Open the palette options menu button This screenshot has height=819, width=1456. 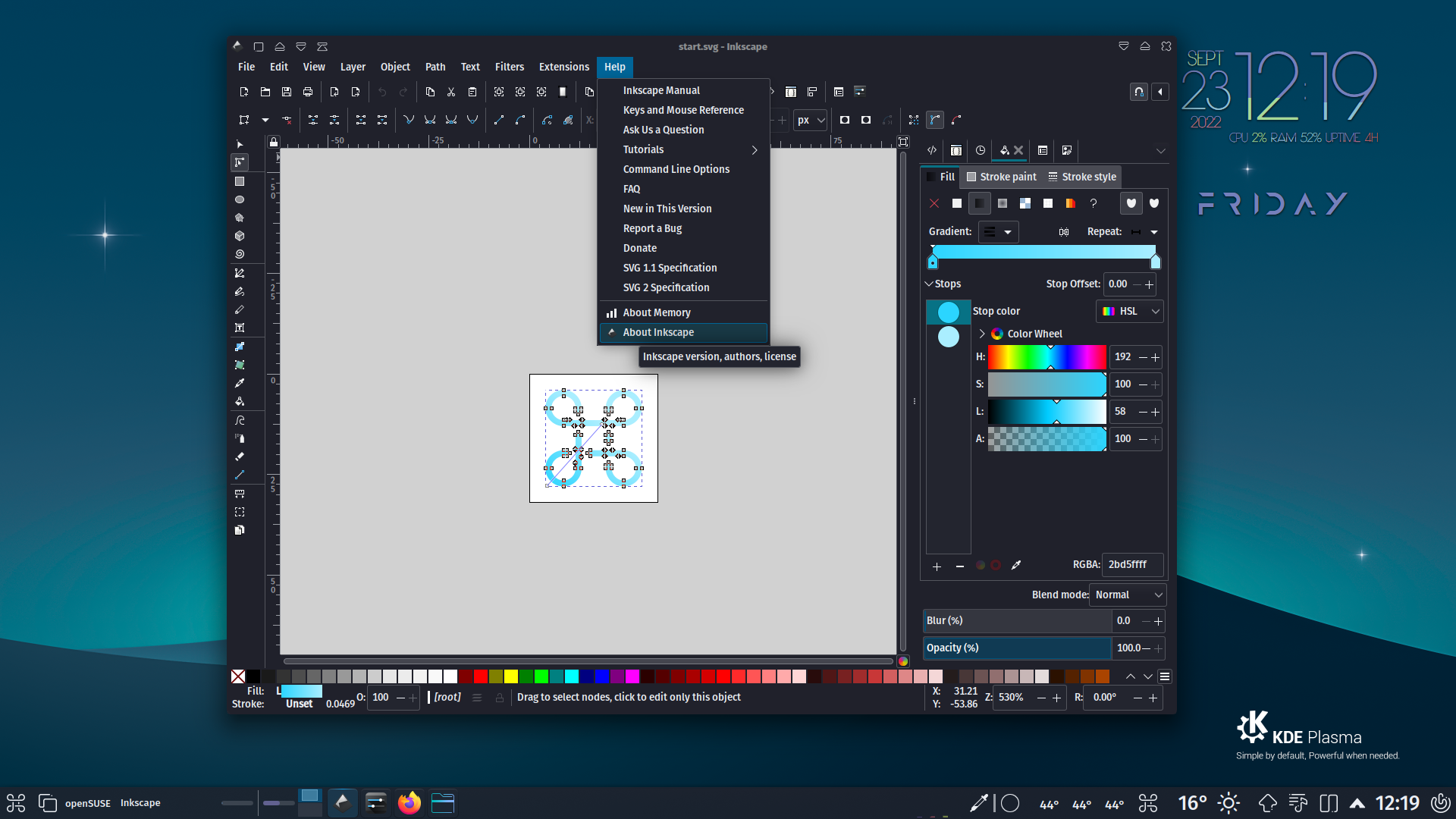click(x=1165, y=676)
